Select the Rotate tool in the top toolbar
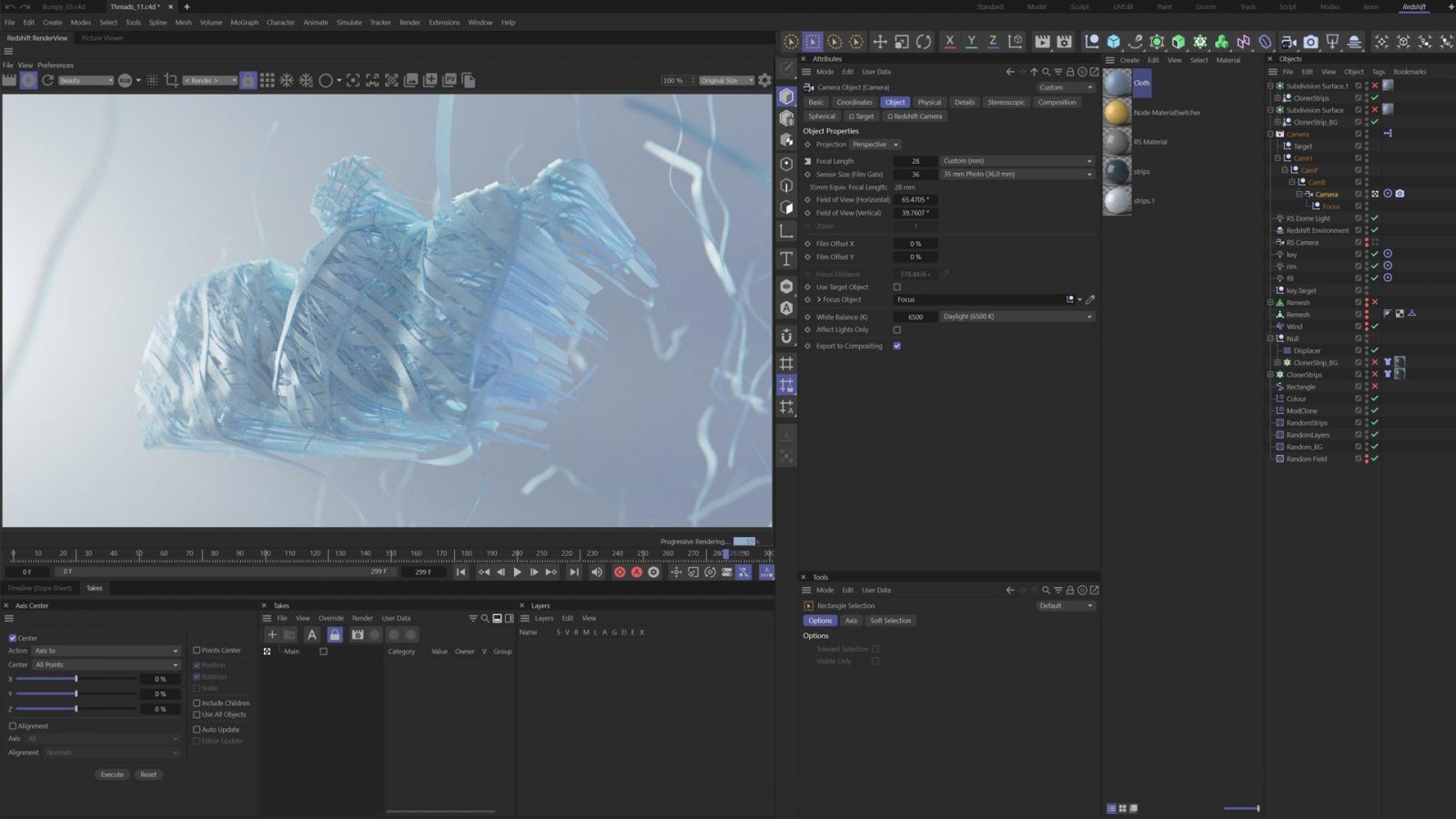The image size is (1456, 819). 922,42
